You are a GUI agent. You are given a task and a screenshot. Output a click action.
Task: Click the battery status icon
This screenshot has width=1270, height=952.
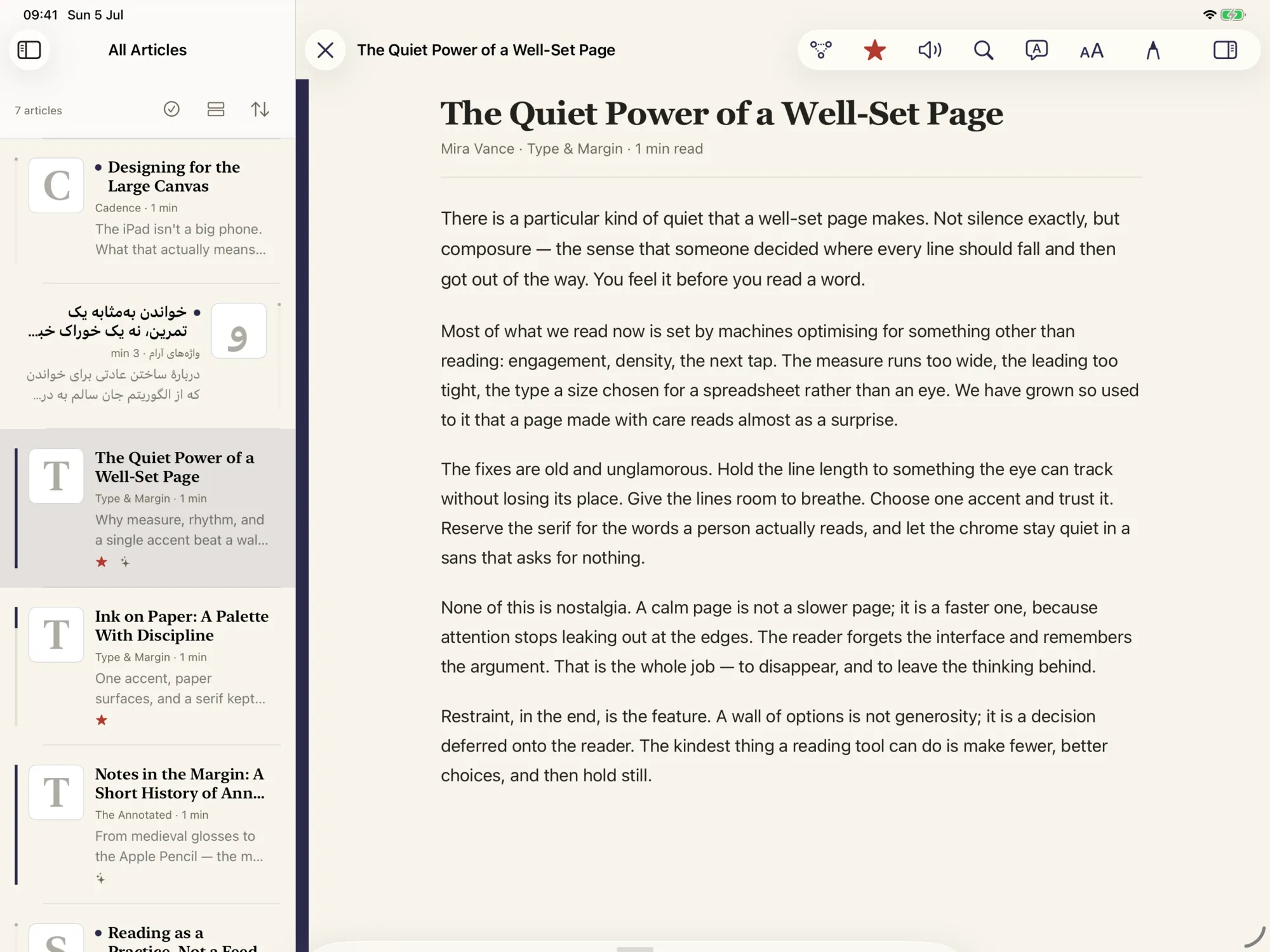(1233, 15)
